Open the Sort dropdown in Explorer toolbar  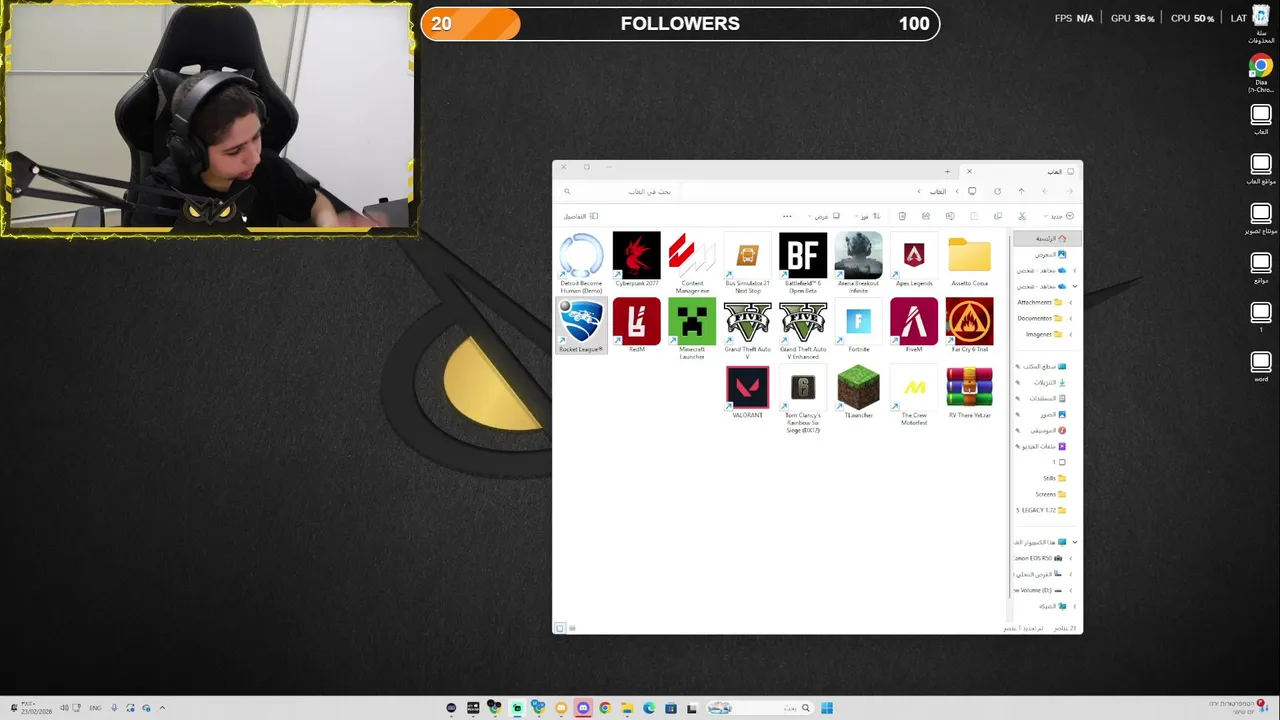tap(869, 216)
